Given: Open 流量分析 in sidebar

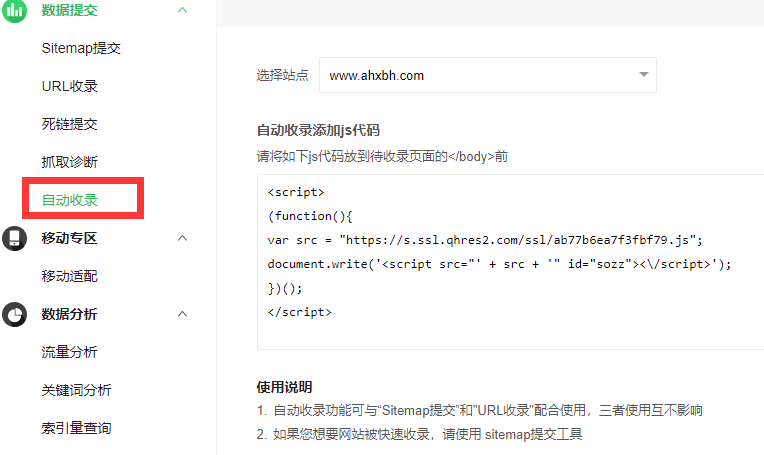Looking at the screenshot, I should pos(70,352).
